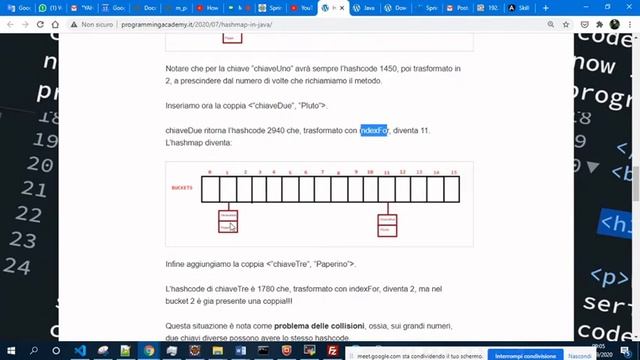
Task: Click the 'Nascondi' link in sharing bar
Action: point(580,356)
